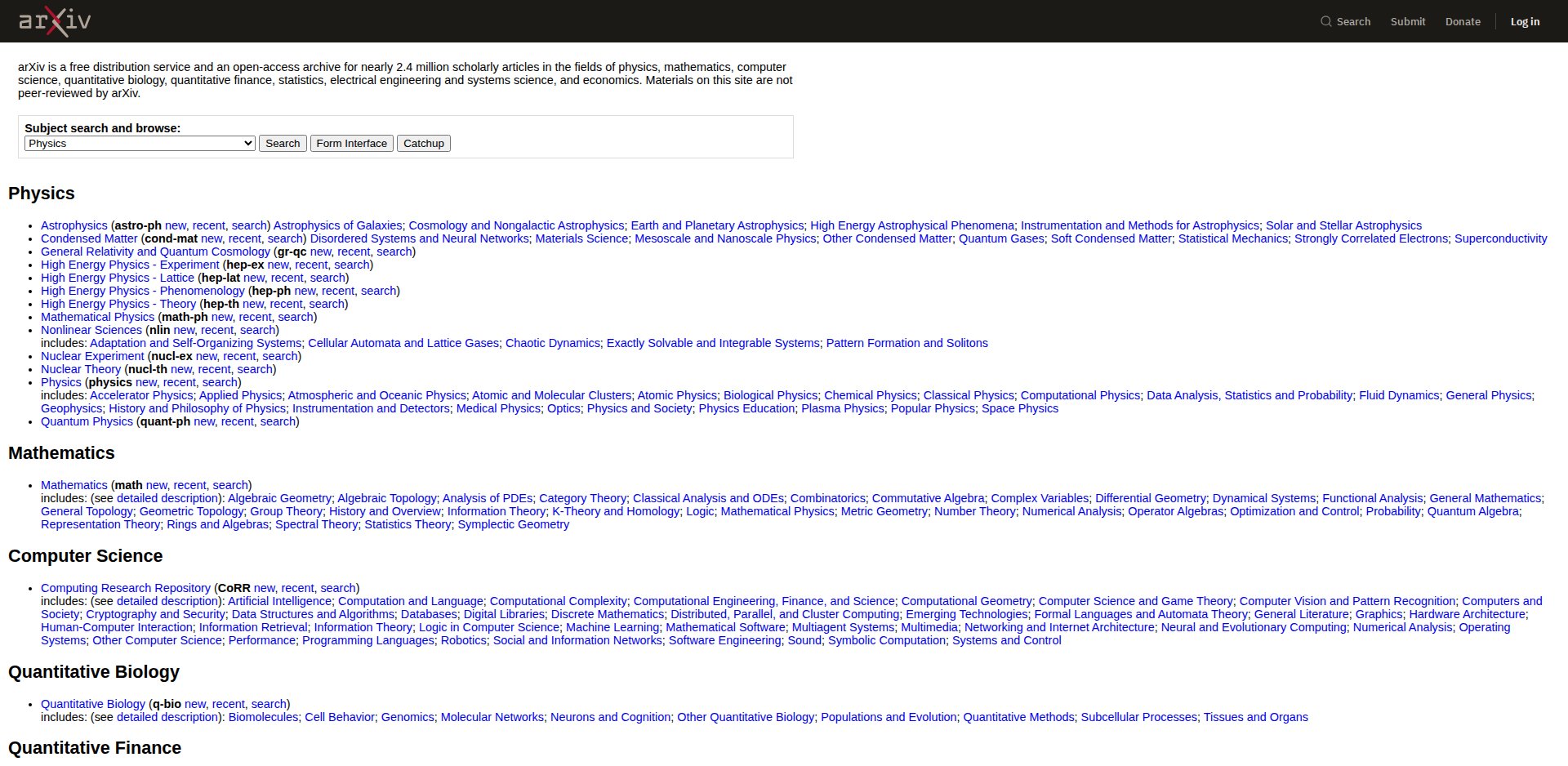Open search for gr-qc archive

(x=394, y=252)
